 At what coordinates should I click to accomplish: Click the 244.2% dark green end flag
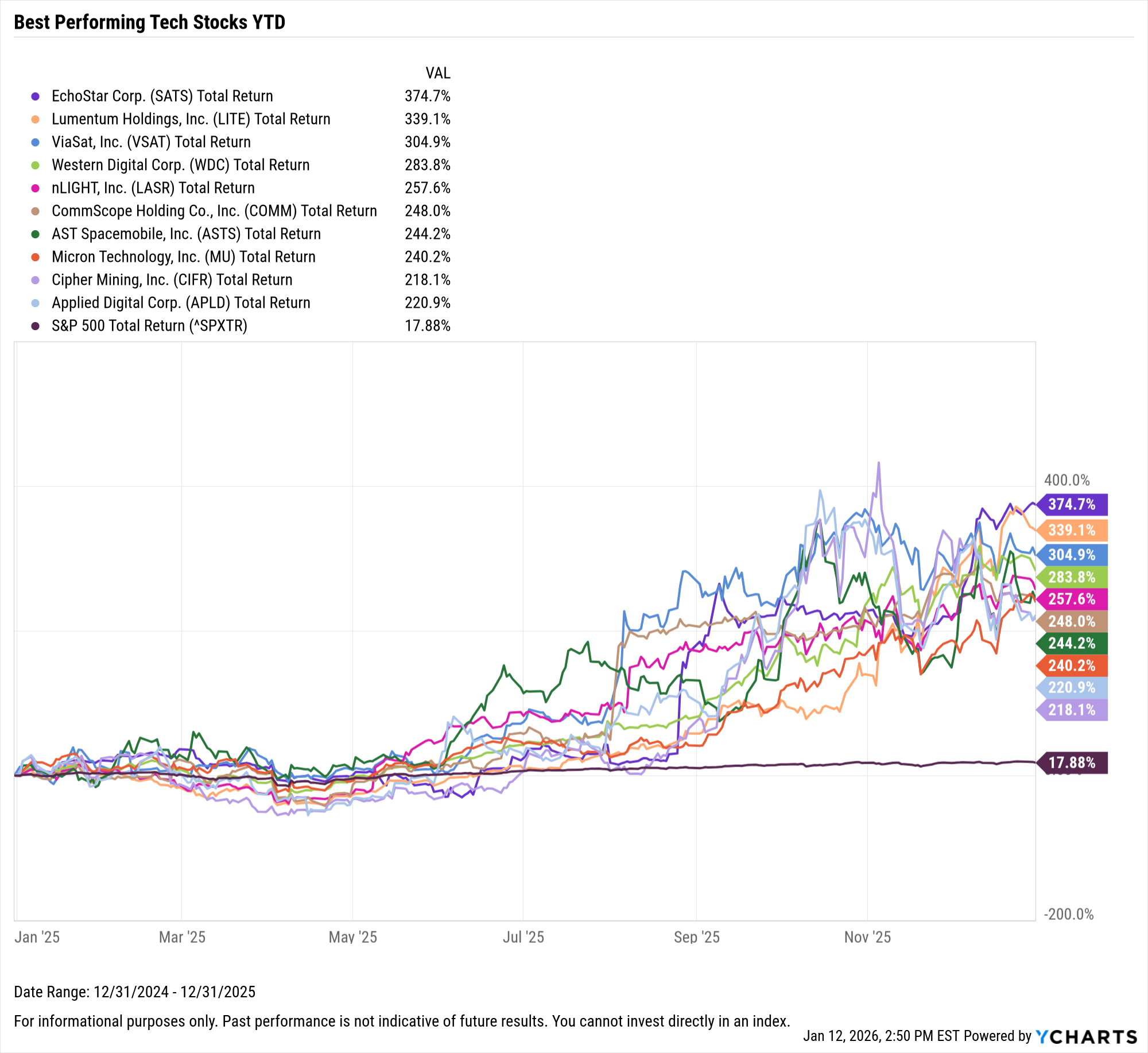[x=1072, y=643]
